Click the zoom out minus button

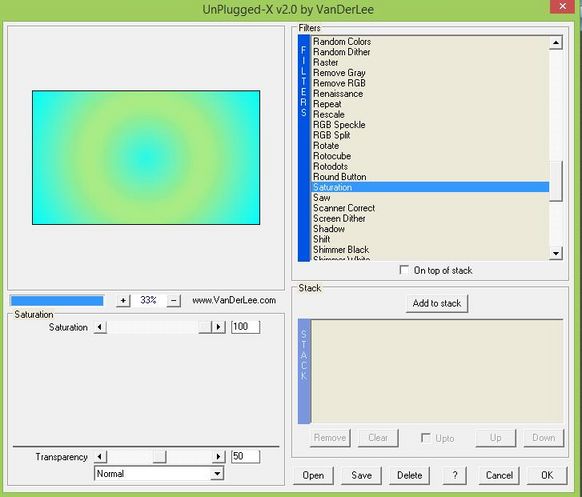coord(173,300)
